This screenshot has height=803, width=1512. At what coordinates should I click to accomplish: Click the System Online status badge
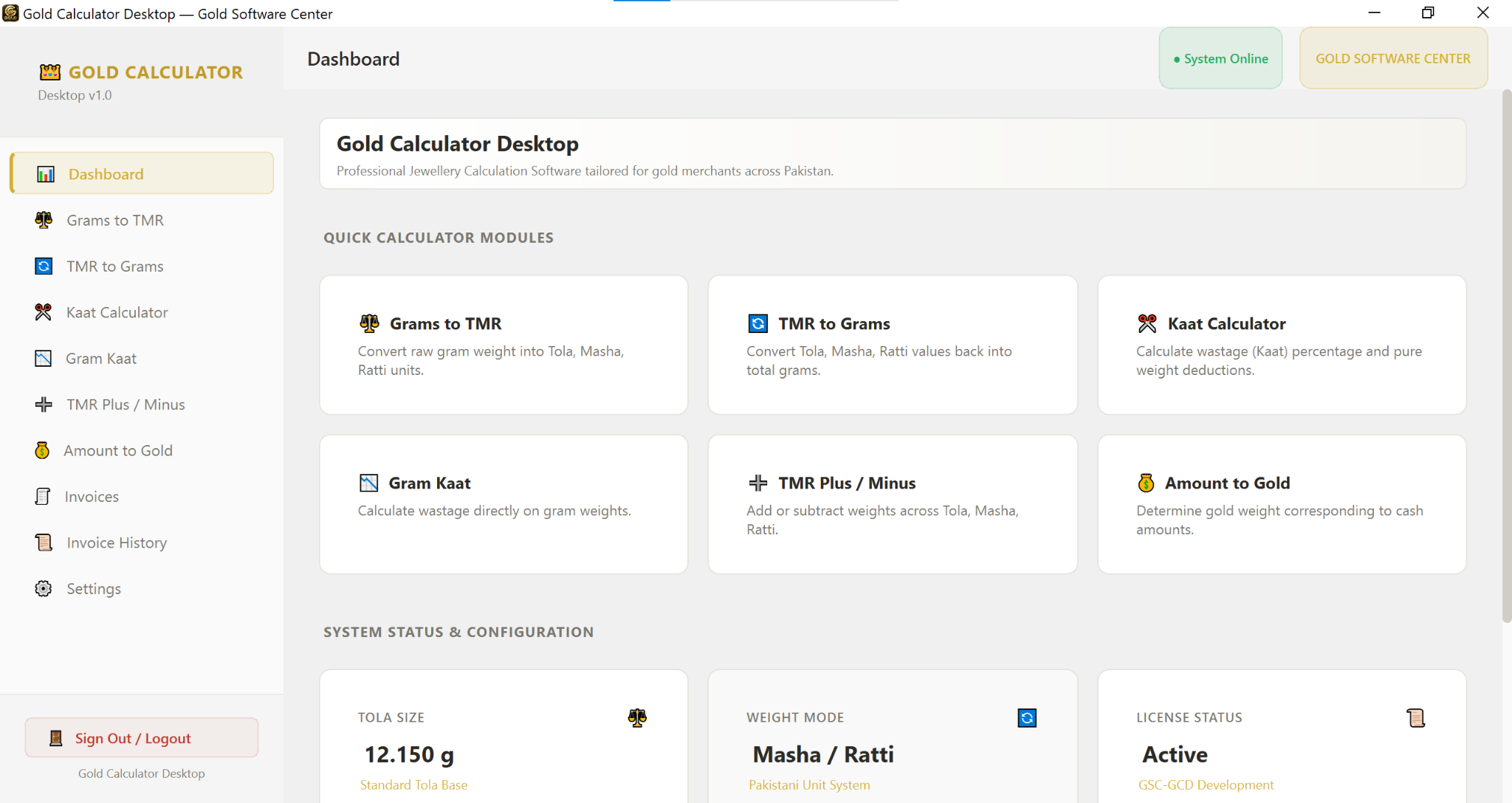(x=1220, y=58)
